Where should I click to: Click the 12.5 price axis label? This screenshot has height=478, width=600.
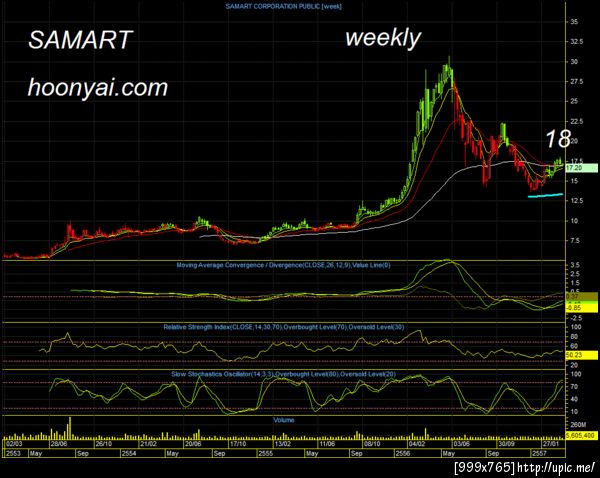point(577,201)
